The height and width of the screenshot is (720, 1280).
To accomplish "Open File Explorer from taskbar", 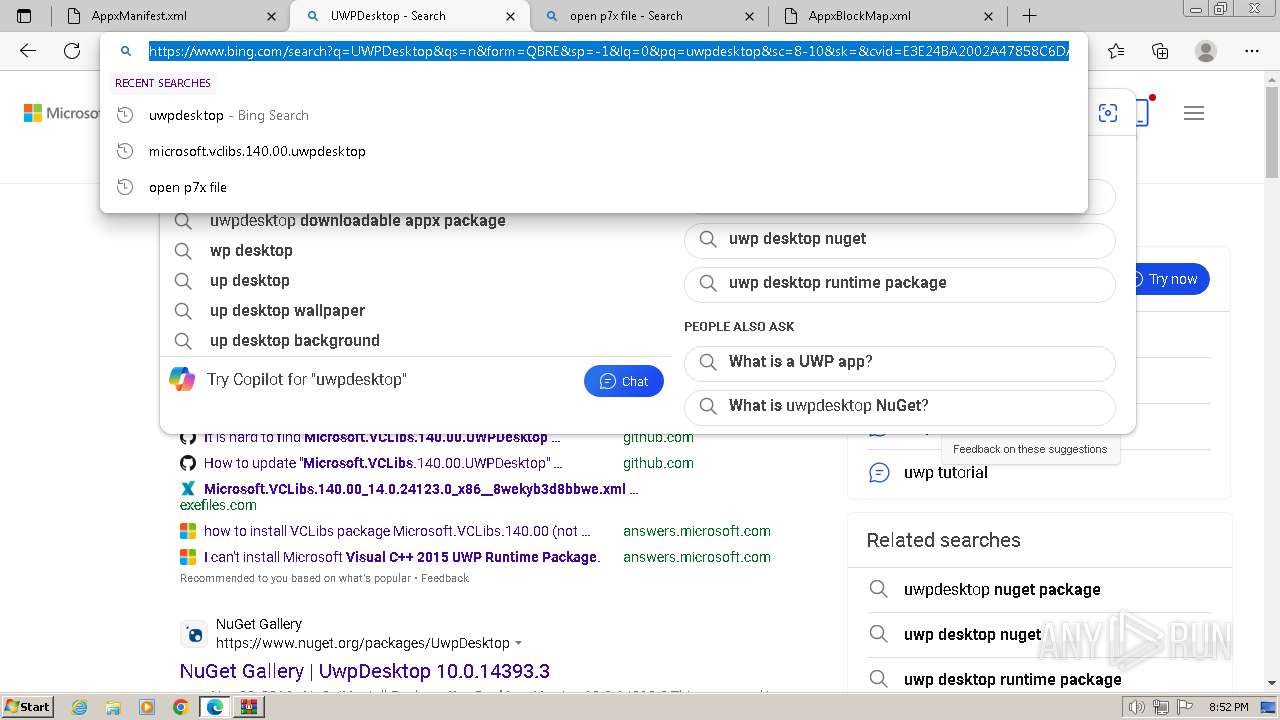I will tap(113, 707).
